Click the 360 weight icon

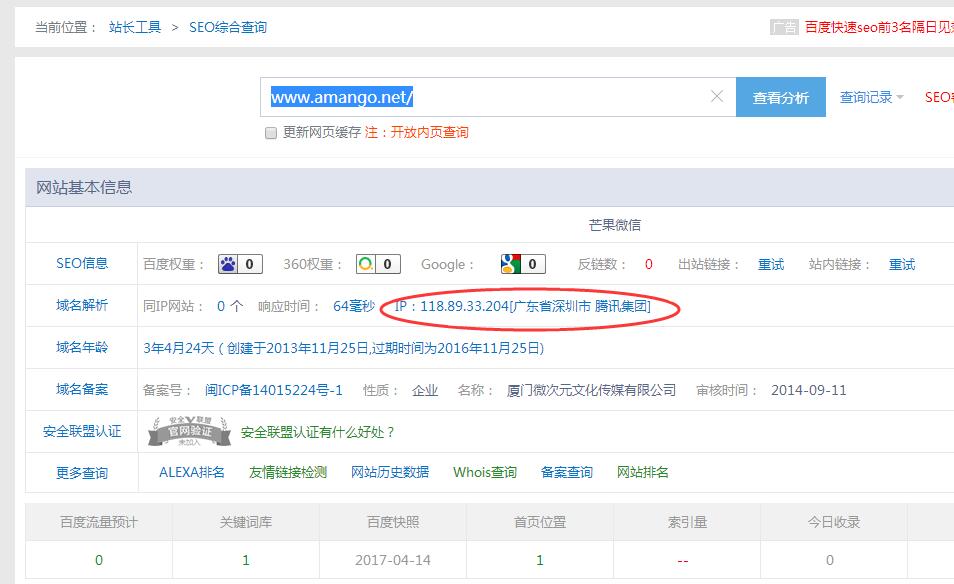[x=366, y=265]
